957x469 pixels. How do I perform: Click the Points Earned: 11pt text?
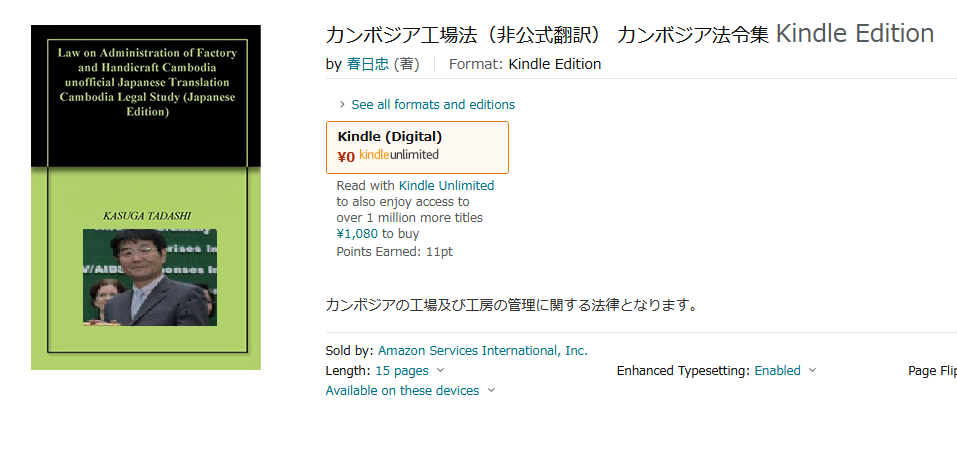click(x=394, y=251)
